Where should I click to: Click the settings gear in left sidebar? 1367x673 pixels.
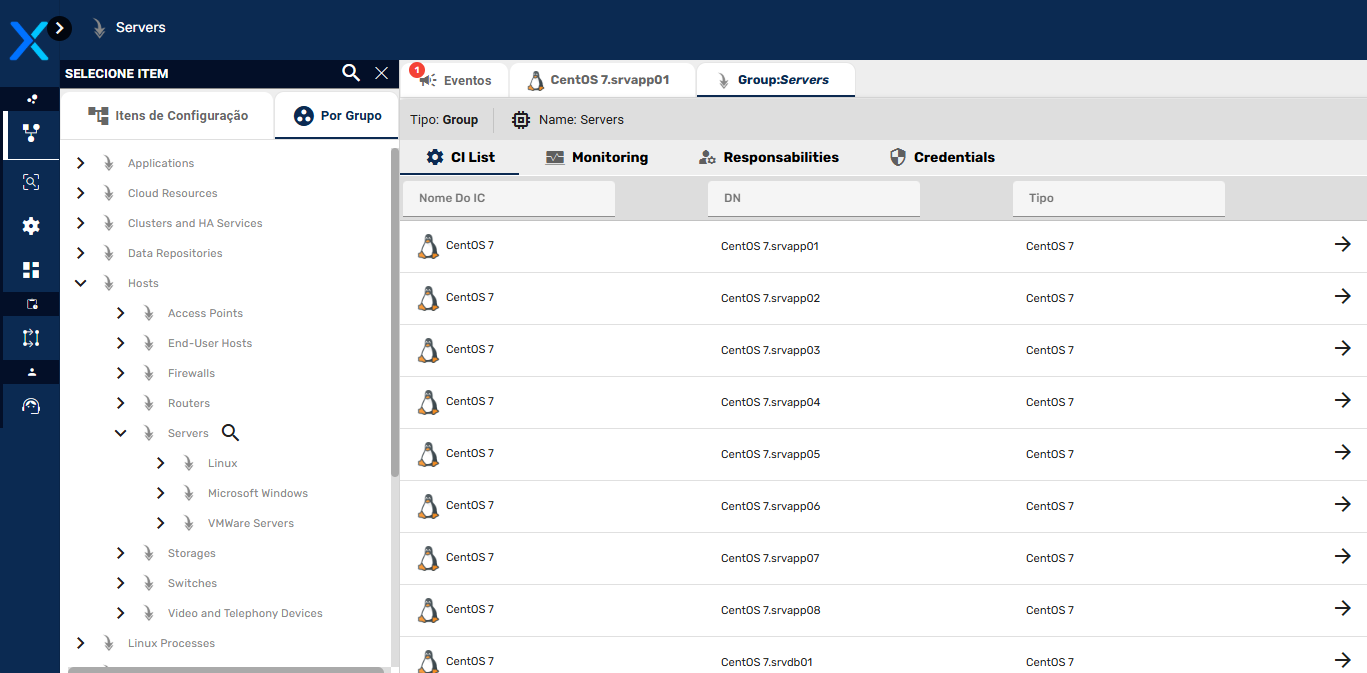coord(31,226)
